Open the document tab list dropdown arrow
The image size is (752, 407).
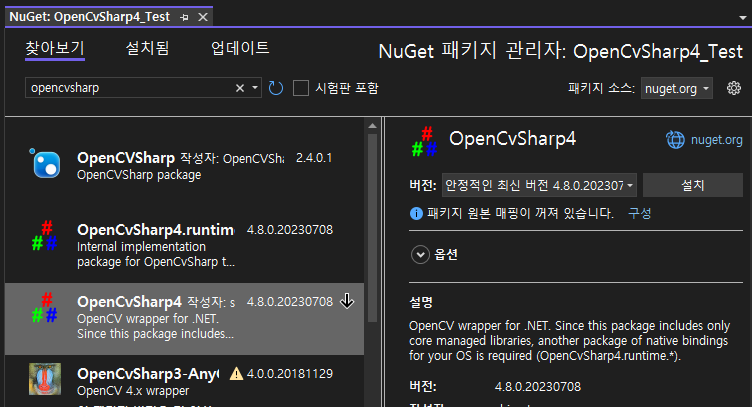[x=743, y=18]
